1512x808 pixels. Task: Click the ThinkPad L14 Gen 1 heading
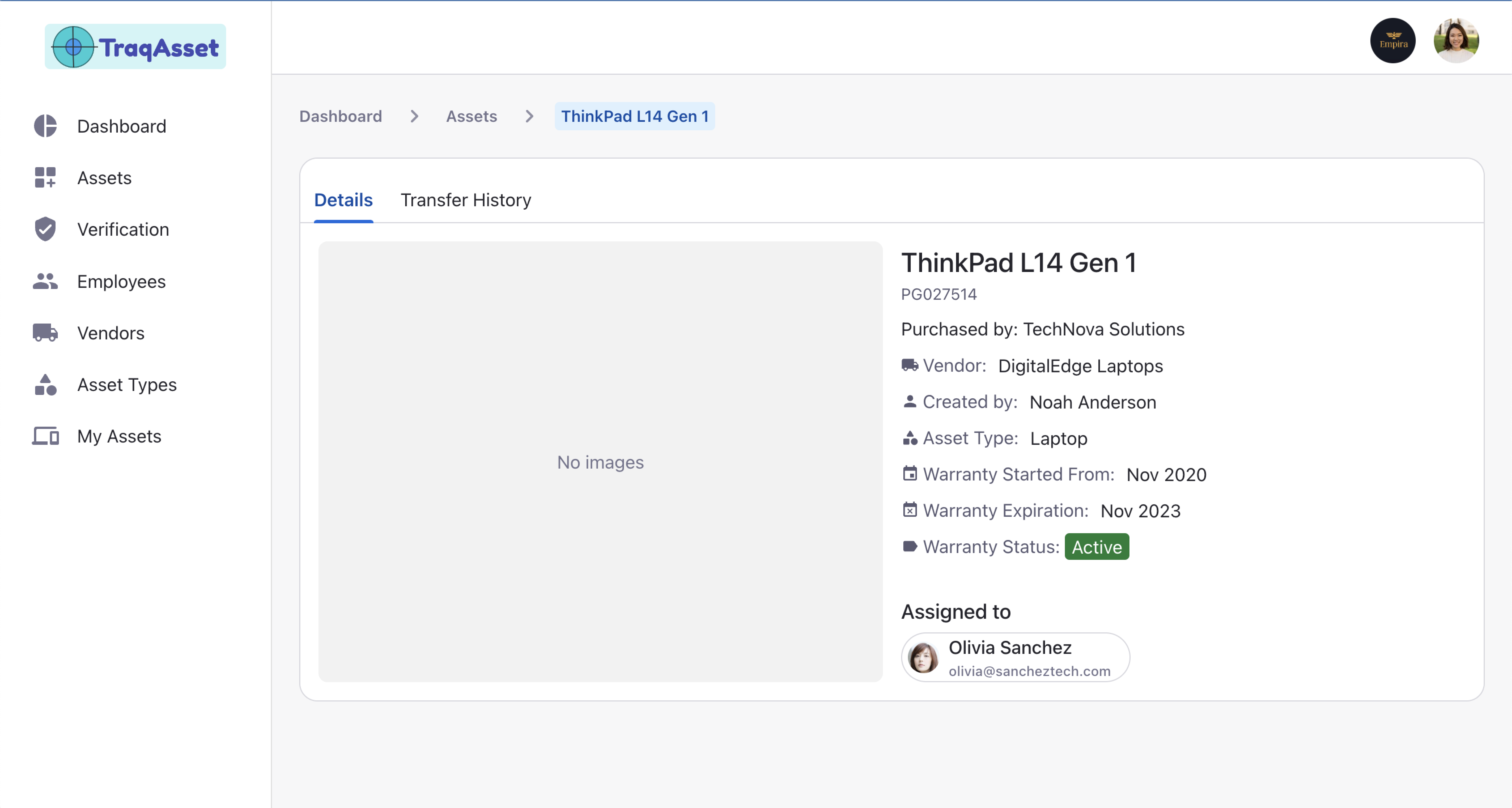tap(1019, 263)
